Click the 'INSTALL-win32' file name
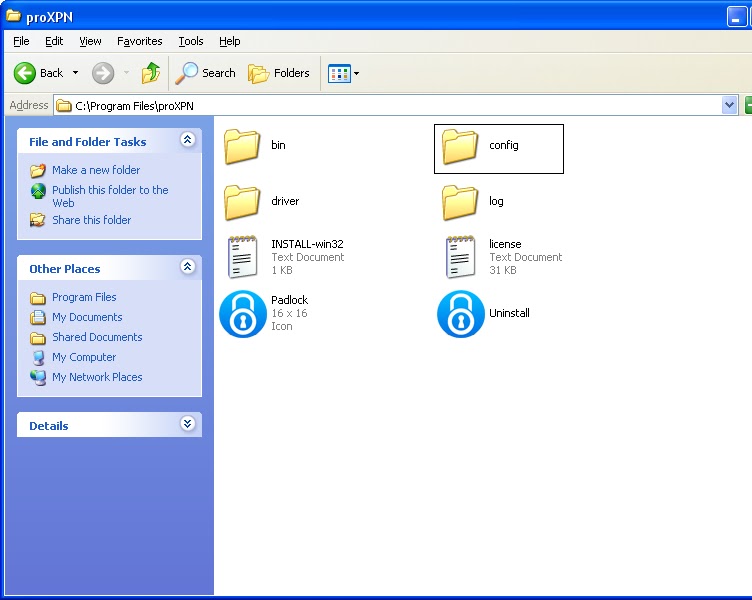Image resolution: width=752 pixels, height=600 pixels. [307, 244]
